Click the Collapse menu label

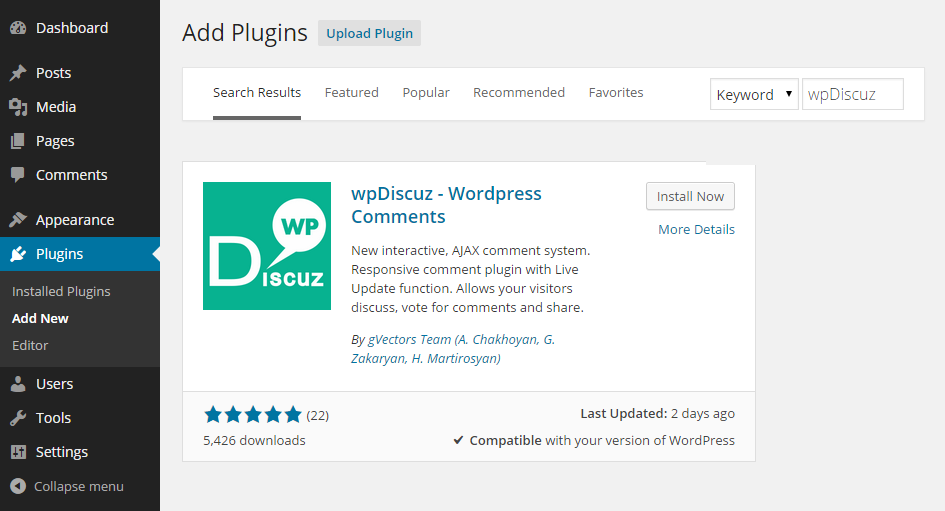tap(79, 486)
